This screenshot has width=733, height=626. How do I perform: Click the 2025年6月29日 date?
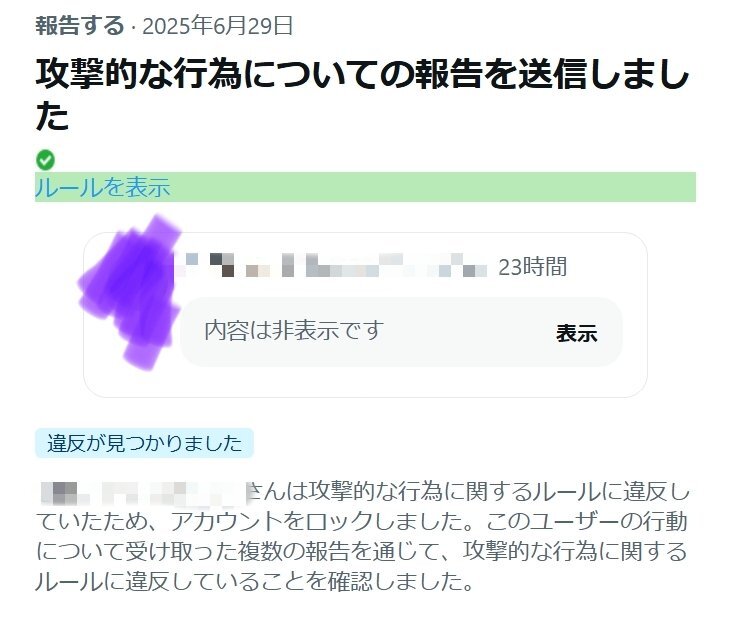pyautogui.click(x=218, y=26)
